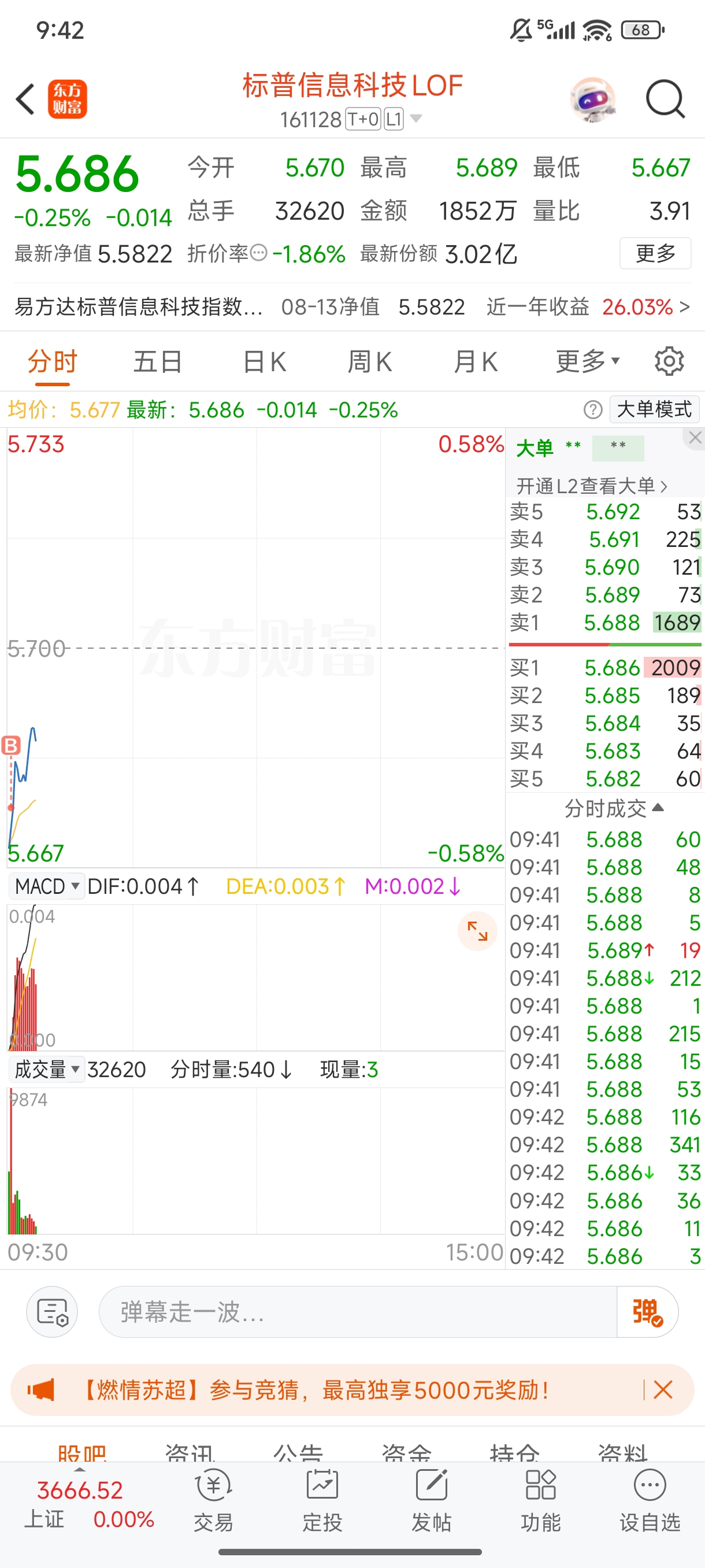Screen dimensions: 705x1568
Task: Tap the volume bar chart area
Action: tap(255, 1161)
